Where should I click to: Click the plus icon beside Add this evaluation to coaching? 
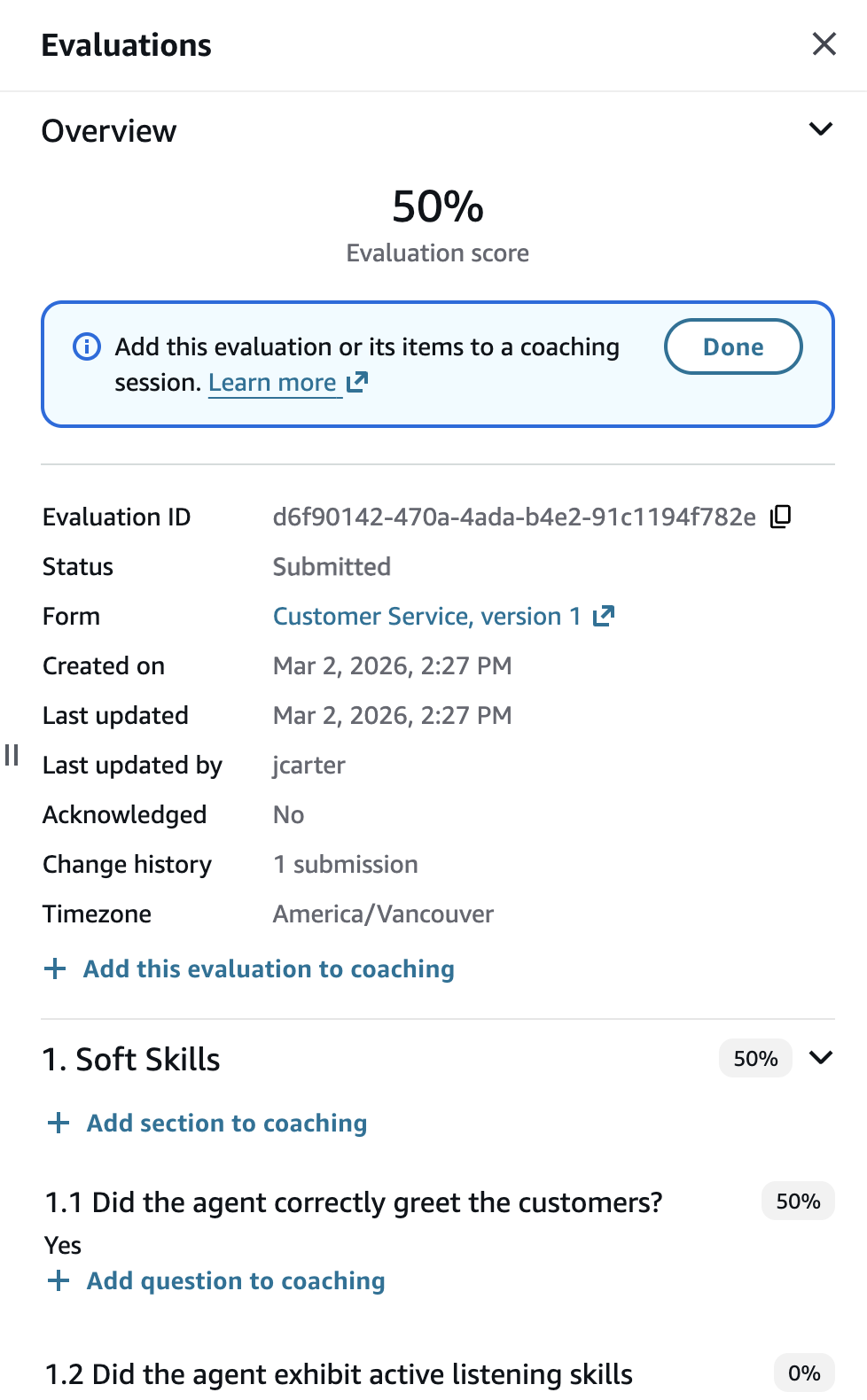(x=54, y=968)
